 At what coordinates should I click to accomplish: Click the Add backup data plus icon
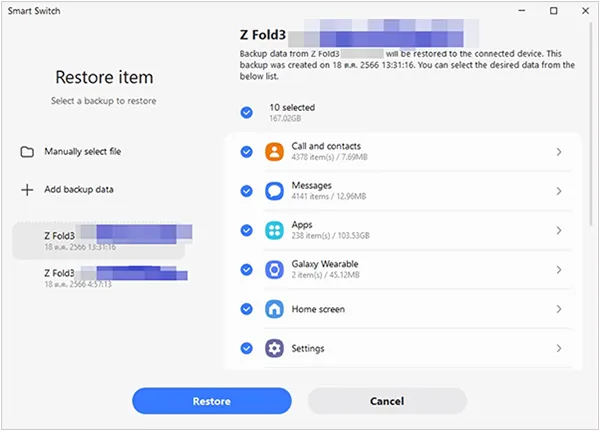tap(27, 189)
